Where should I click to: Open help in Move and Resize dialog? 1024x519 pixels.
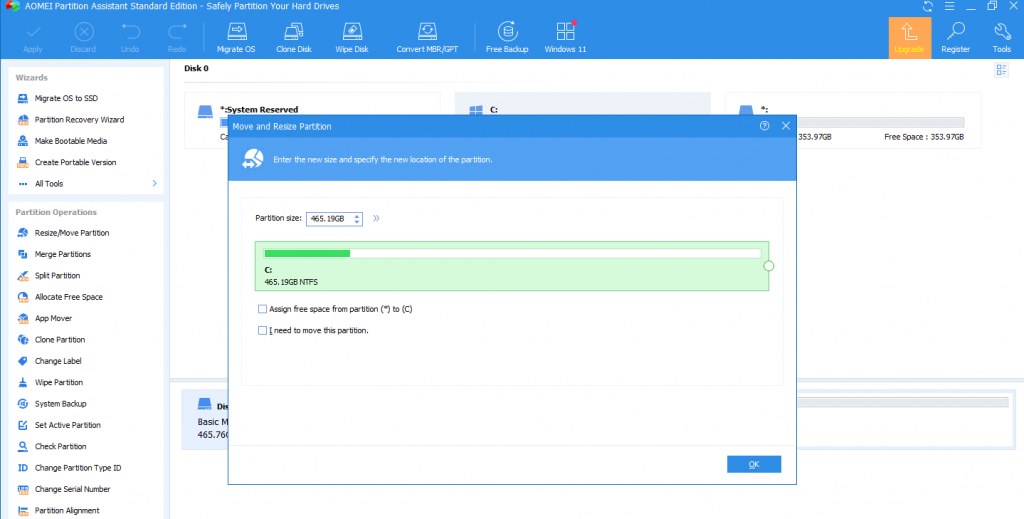(765, 126)
